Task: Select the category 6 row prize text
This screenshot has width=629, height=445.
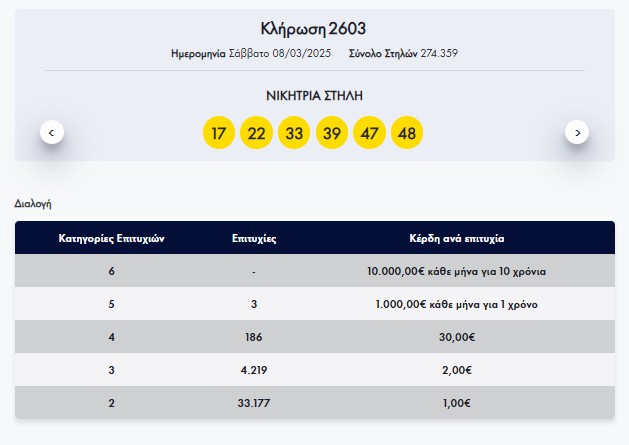Action: click(457, 272)
